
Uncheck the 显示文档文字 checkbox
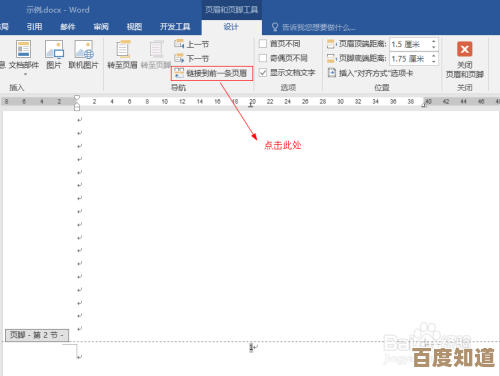[x=263, y=72]
